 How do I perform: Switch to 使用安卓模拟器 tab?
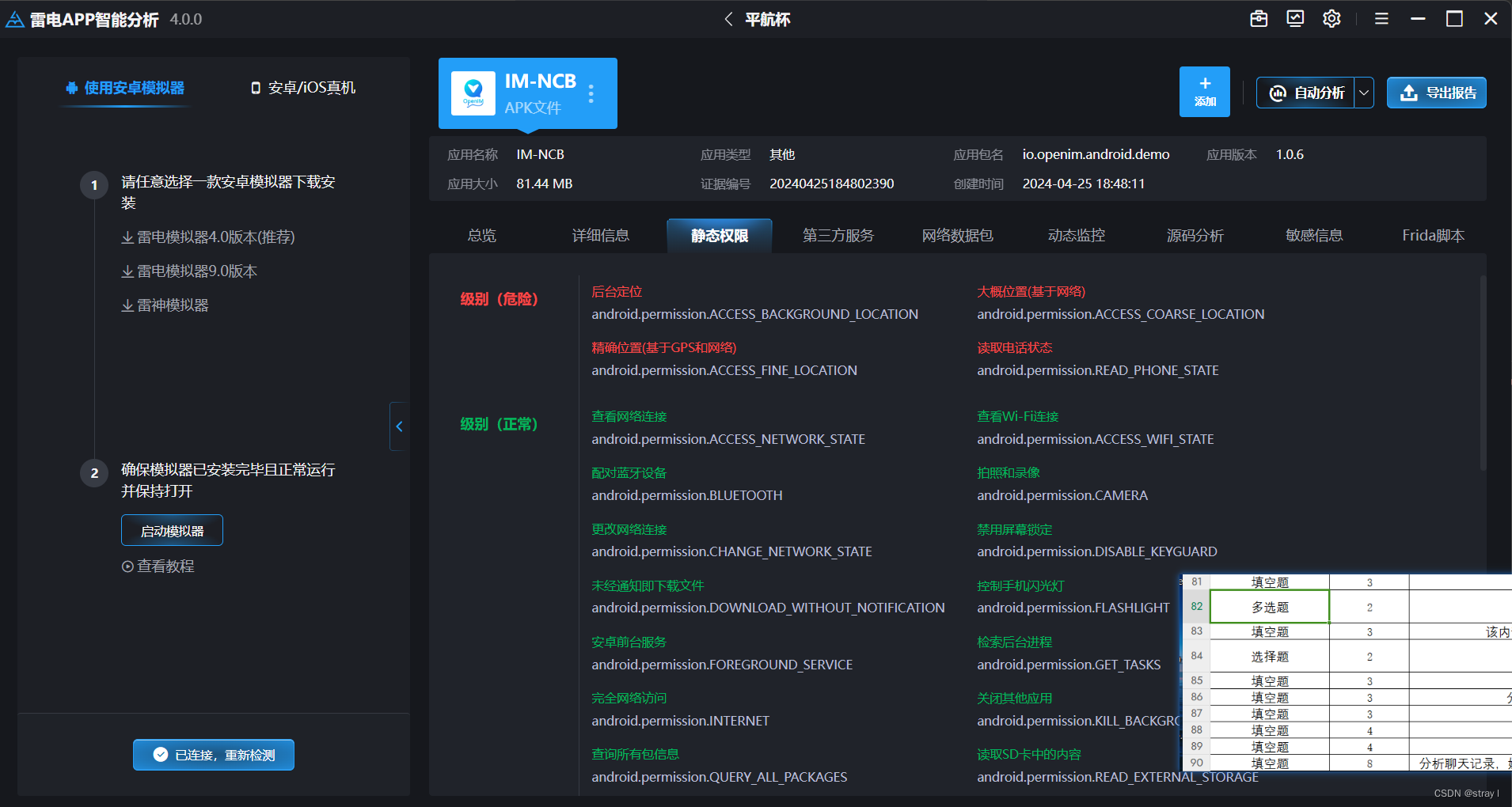tap(125, 88)
